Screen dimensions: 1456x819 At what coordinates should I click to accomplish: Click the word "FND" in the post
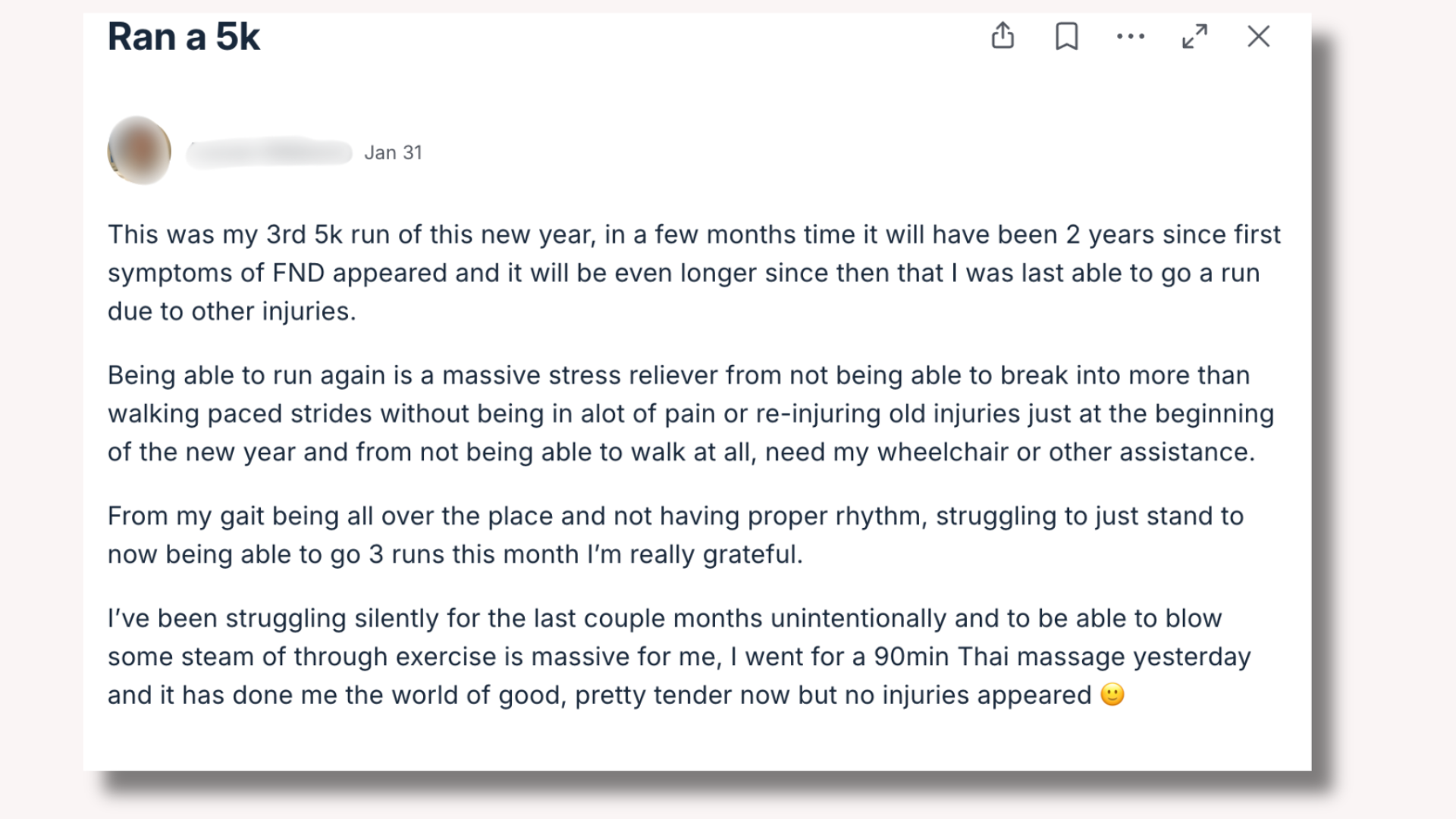tap(298, 273)
